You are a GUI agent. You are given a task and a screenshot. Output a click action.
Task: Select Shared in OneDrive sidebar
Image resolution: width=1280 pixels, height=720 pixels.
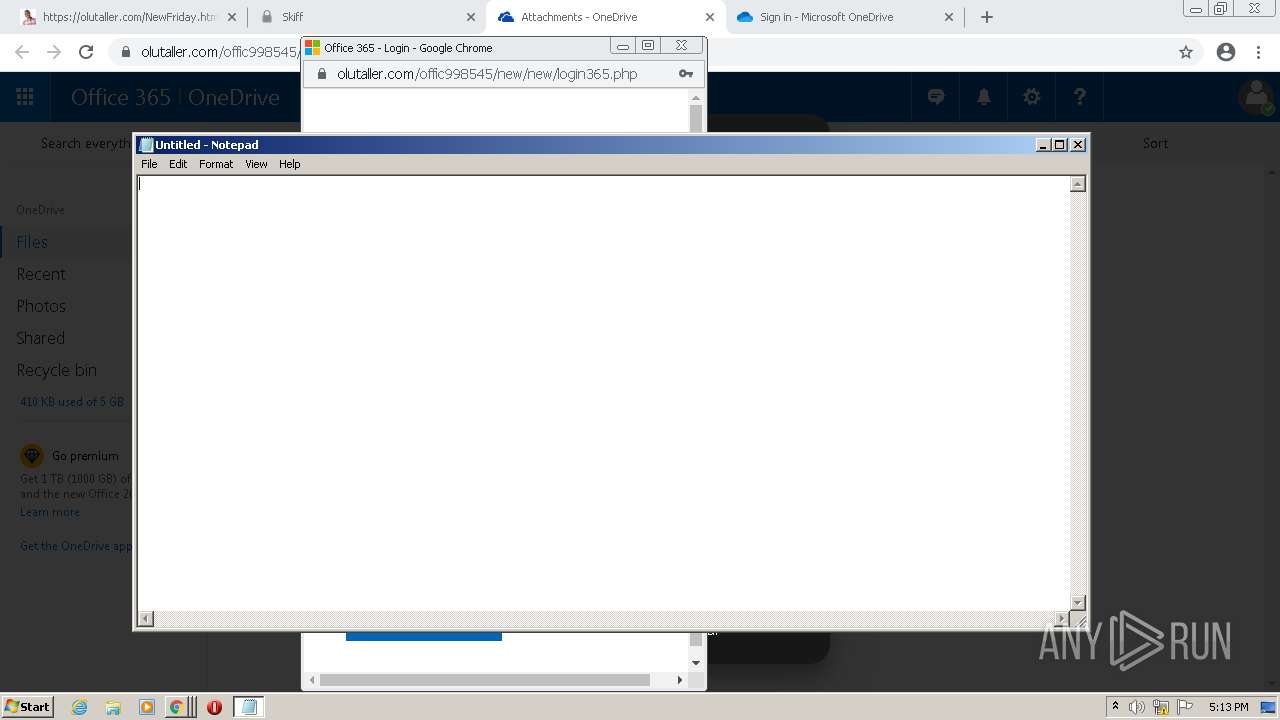click(x=41, y=338)
